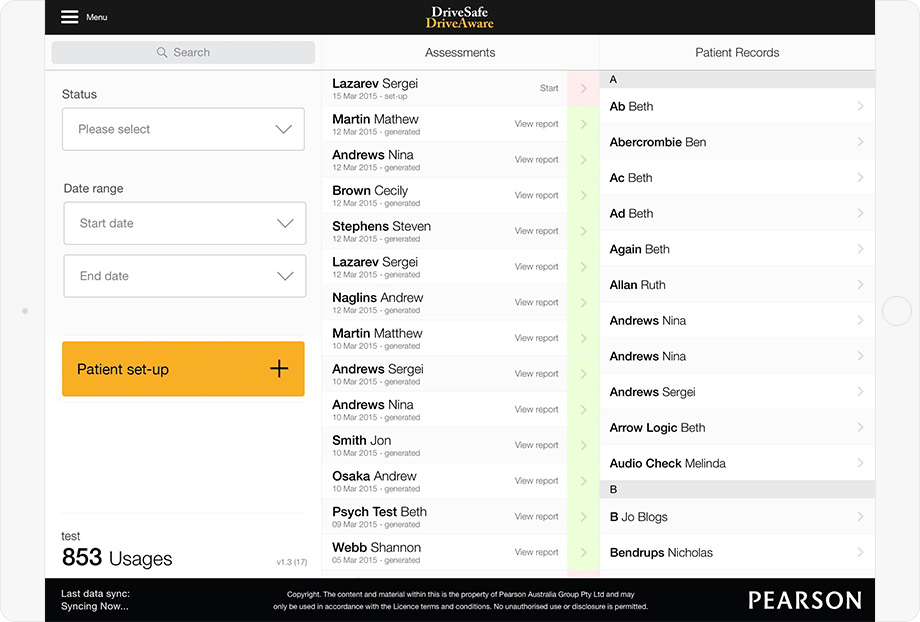Tap chevron on Naglins Andrew assessment row
920x622 pixels.
[583, 303]
